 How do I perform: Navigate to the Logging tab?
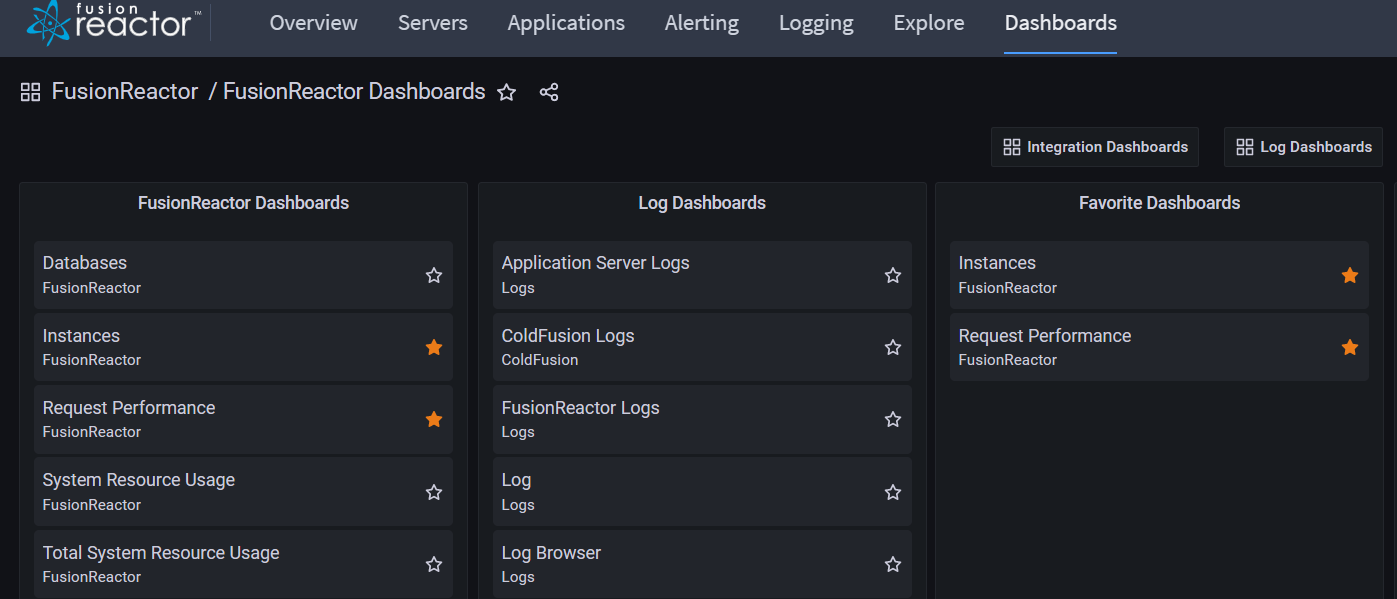[x=816, y=23]
